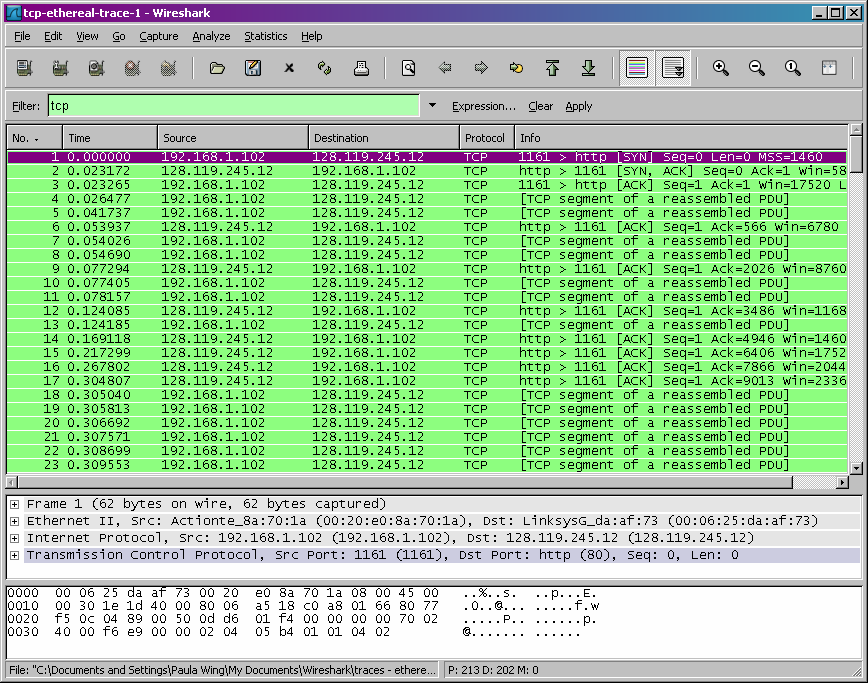Open the File menu
The image size is (868, 683).
(x=22, y=36)
